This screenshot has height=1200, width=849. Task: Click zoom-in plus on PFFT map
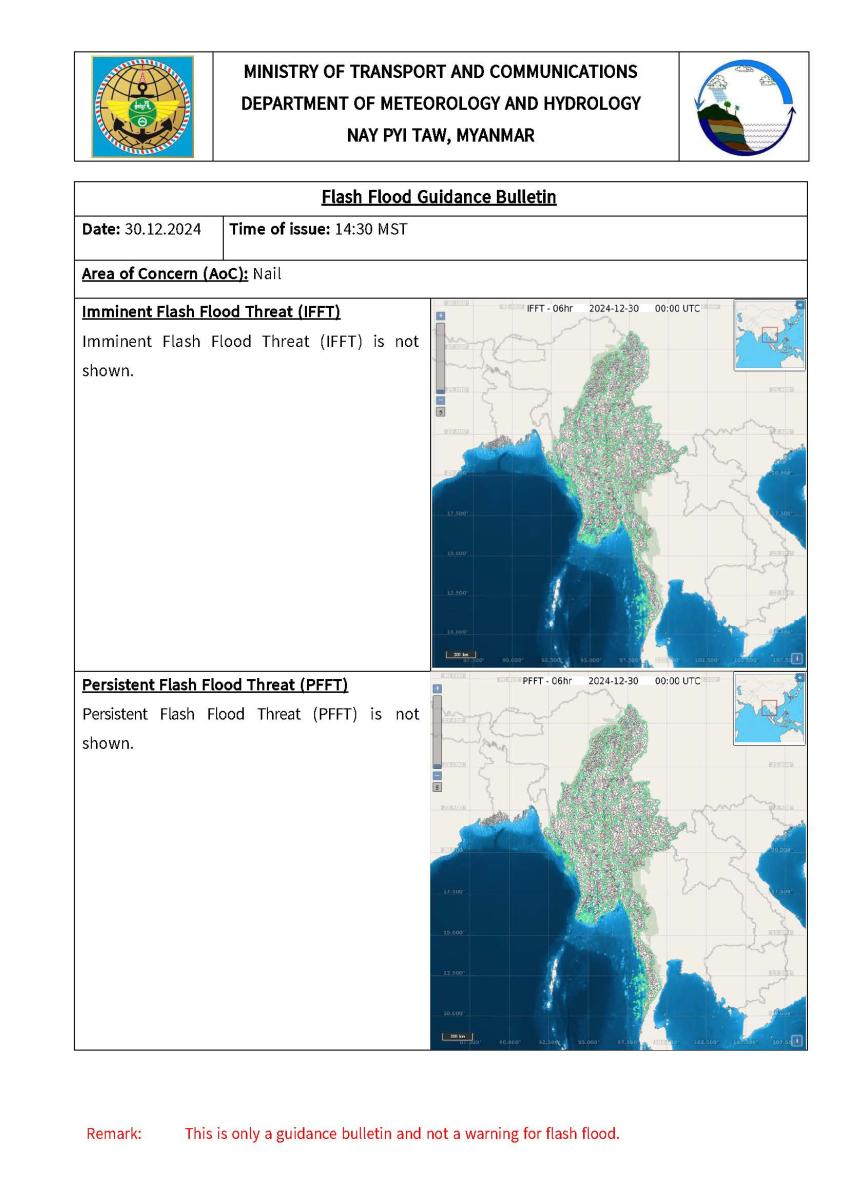coord(438,689)
